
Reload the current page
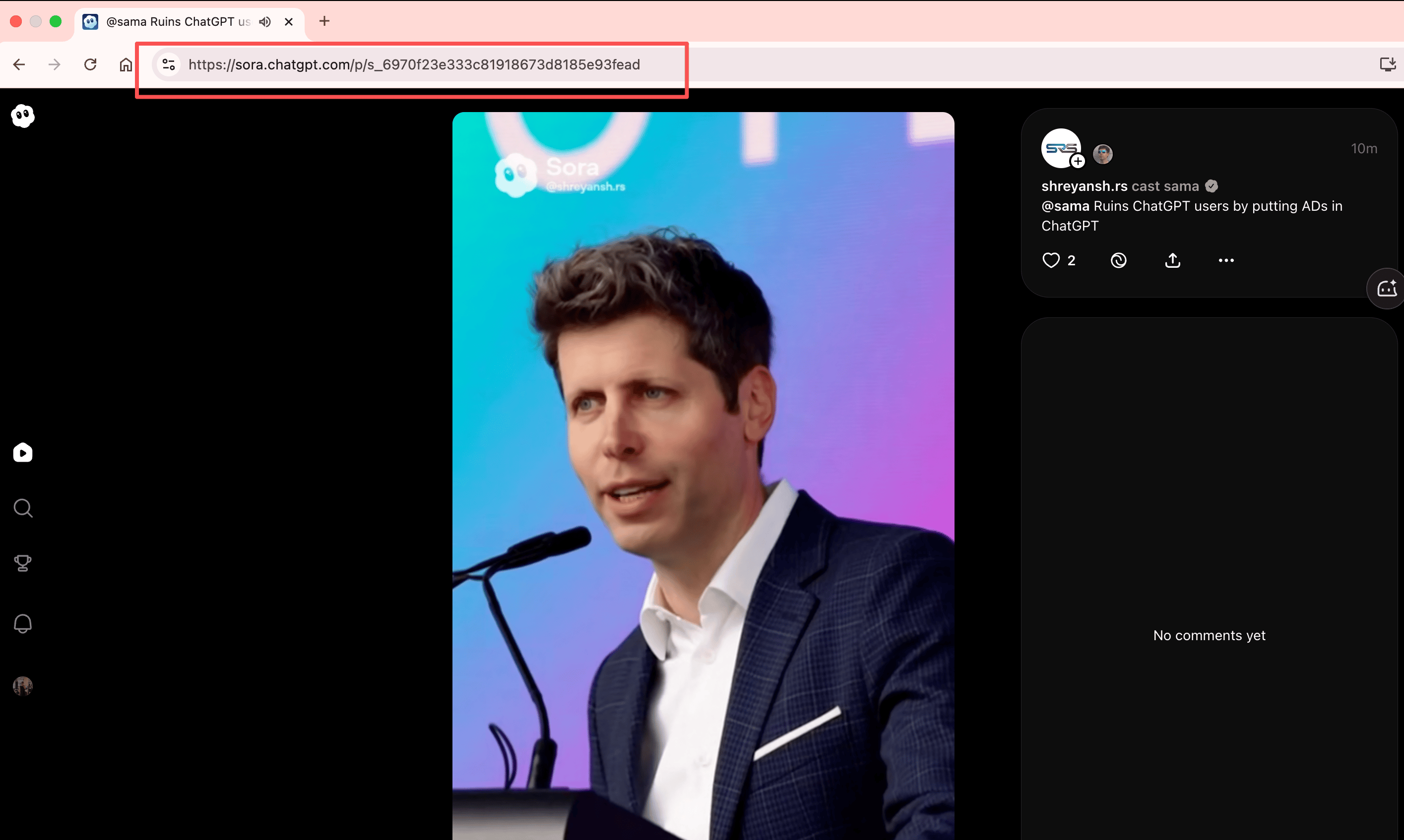90,64
